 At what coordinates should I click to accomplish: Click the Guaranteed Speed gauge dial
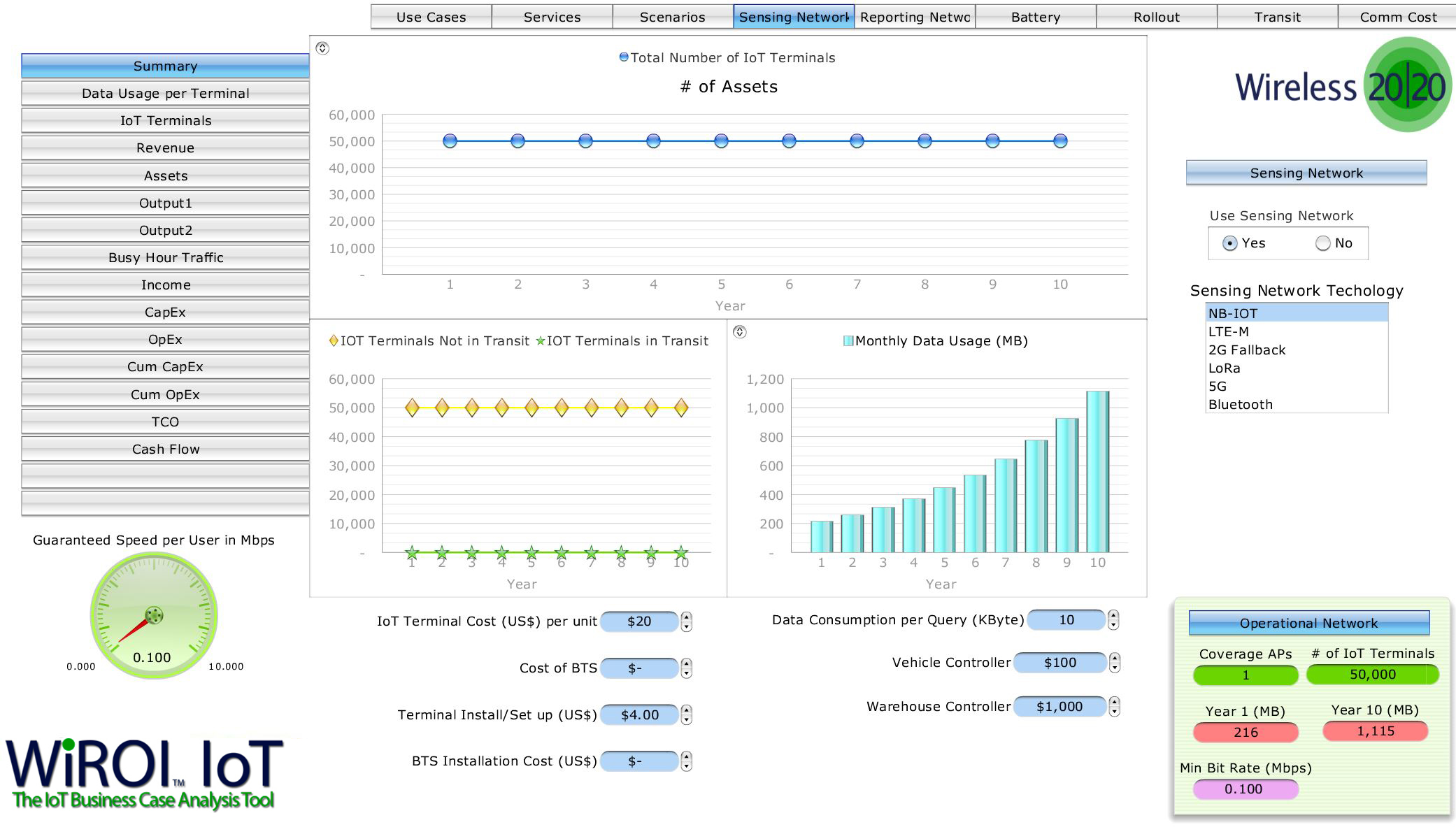pos(154,615)
